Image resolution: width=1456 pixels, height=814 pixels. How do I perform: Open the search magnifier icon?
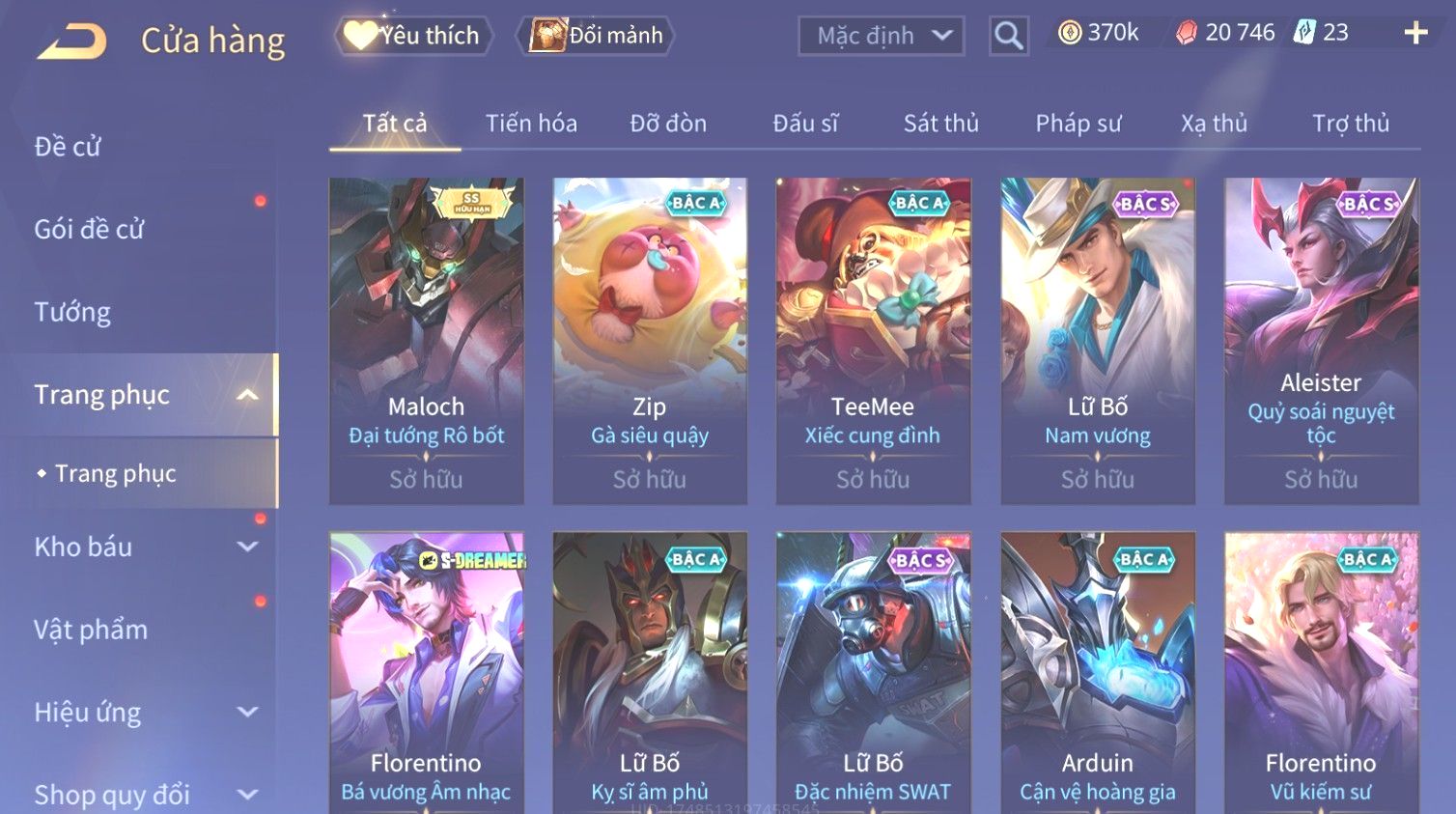coord(1009,37)
